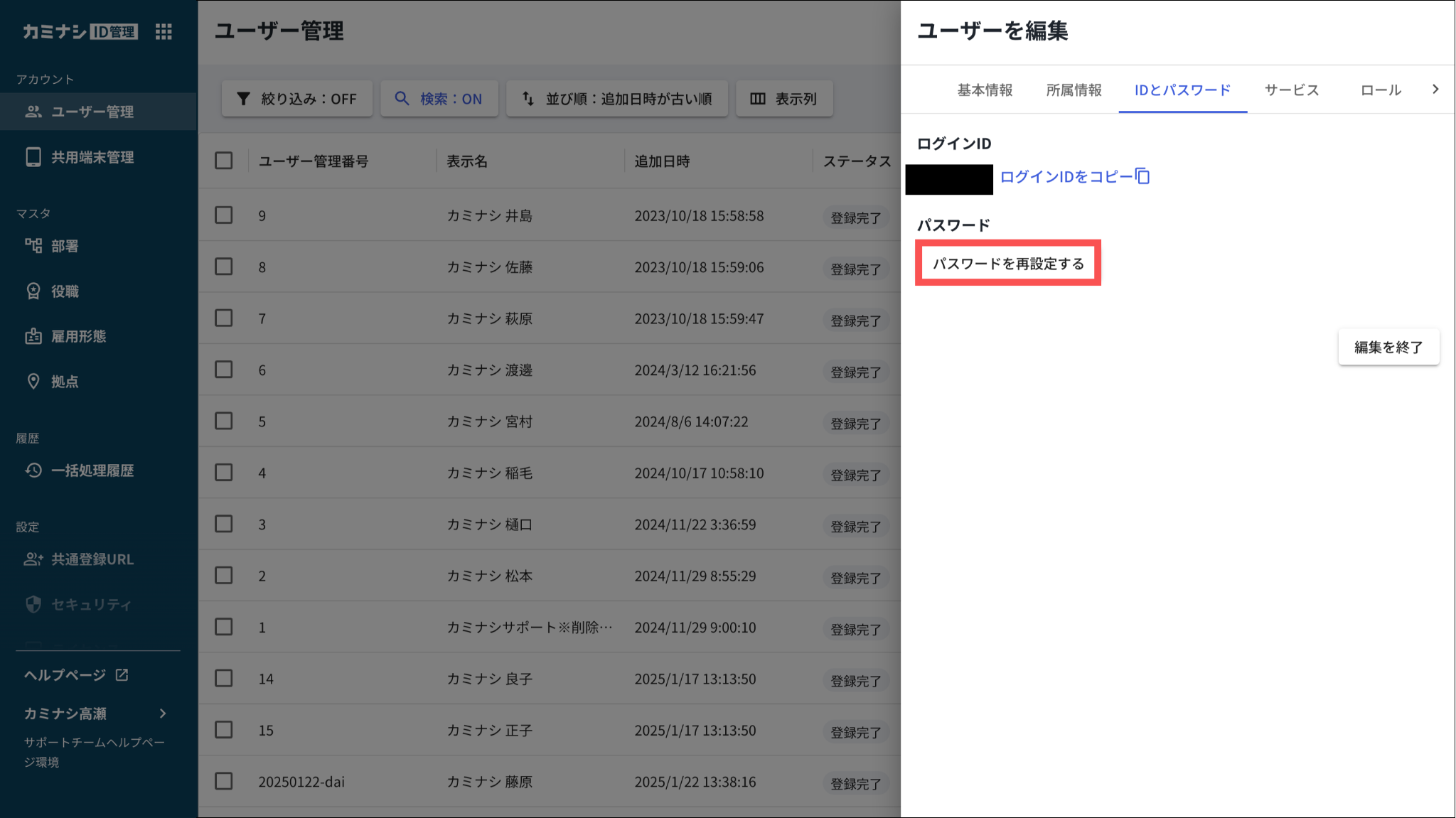Click the copy login ID icon
This screenshot has width=1456, height=818.
1142,176
